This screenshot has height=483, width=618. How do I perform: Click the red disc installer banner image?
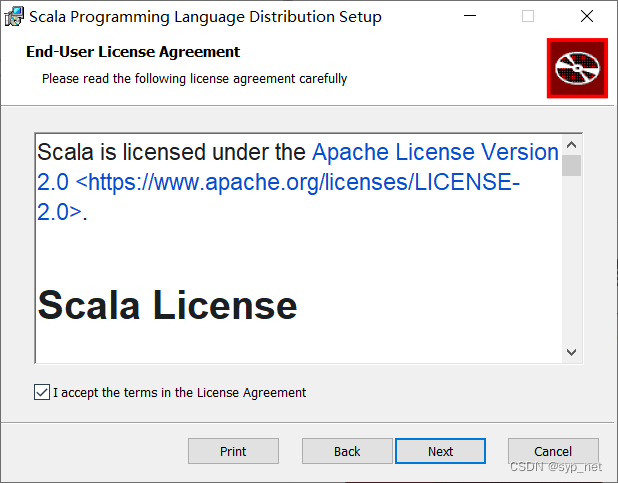pos(577,68)
